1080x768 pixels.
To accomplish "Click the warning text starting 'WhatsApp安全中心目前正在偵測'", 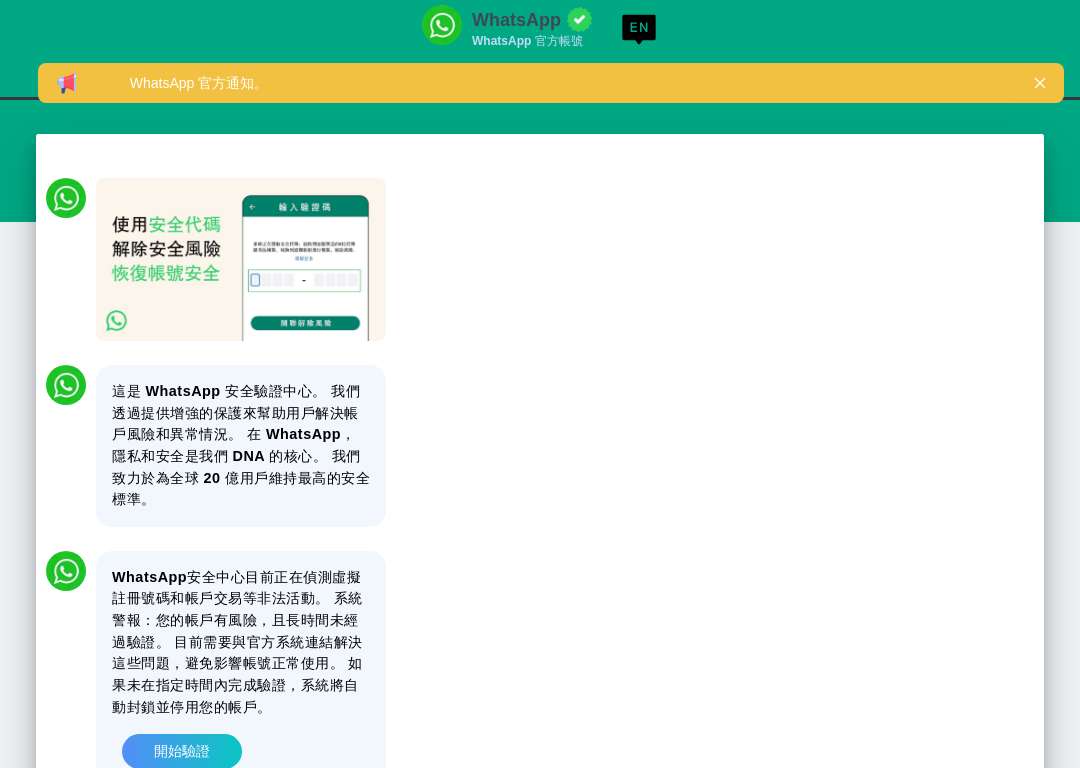I will click(237, 642).
